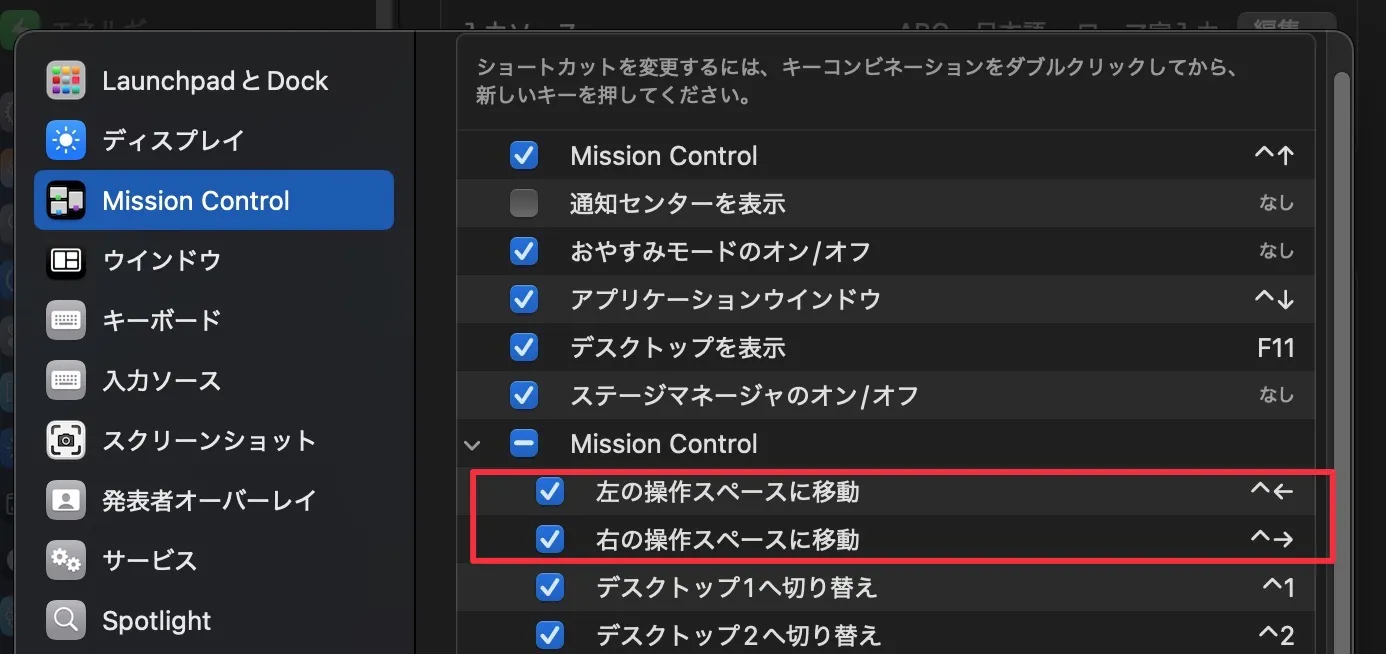Collapse the Mission Control group chevron
1386x654 pixels.
coord(473,444)
